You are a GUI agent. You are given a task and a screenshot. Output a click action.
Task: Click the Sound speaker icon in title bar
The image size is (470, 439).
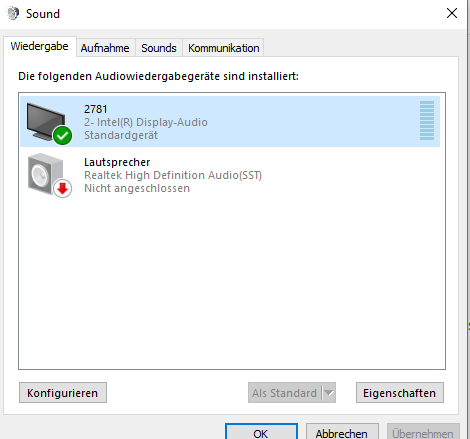tap(13, 14)
